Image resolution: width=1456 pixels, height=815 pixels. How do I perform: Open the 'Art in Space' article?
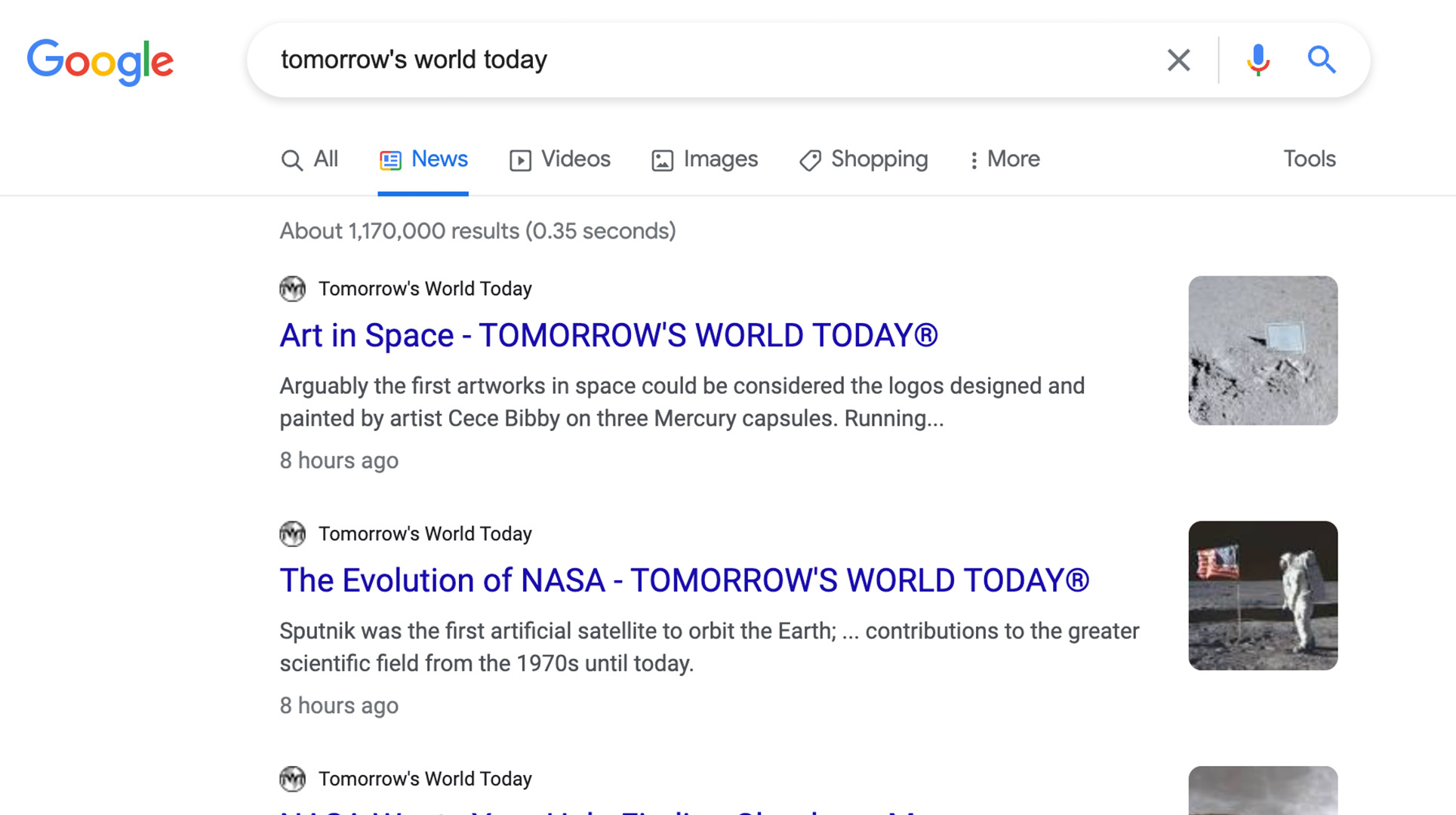[x=608, y=335]
